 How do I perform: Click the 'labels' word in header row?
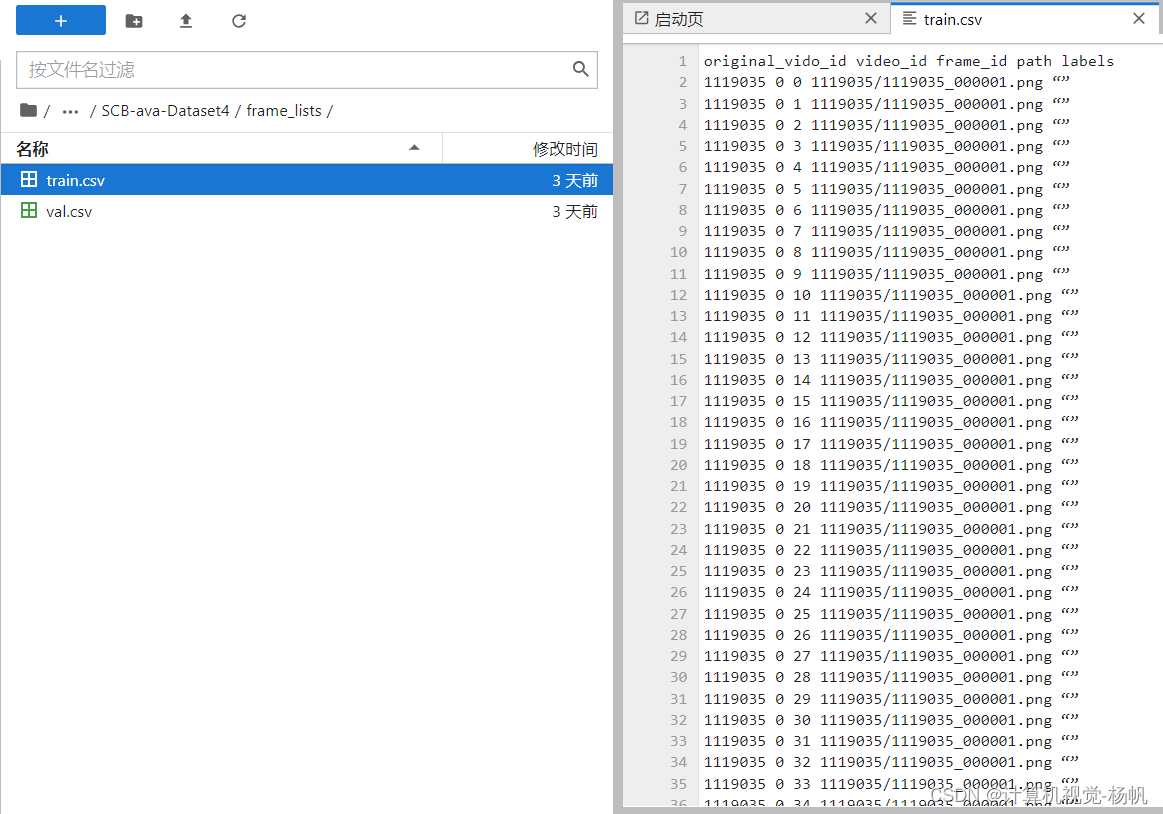pyautogui.click(x=1087, y=61)
